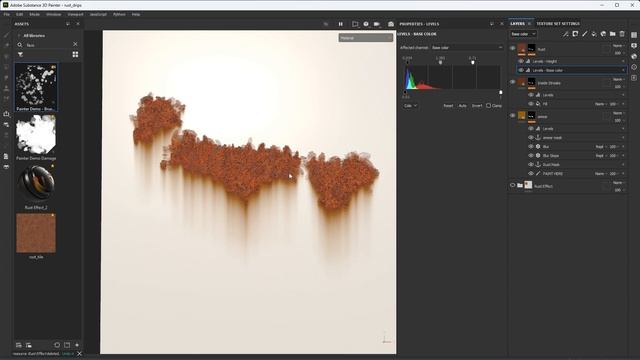The height and width of the screenshot is (360, 640).
Task: Open the Rust Effect folder blend mode dropdown
Action: click(x=619, y=183)
